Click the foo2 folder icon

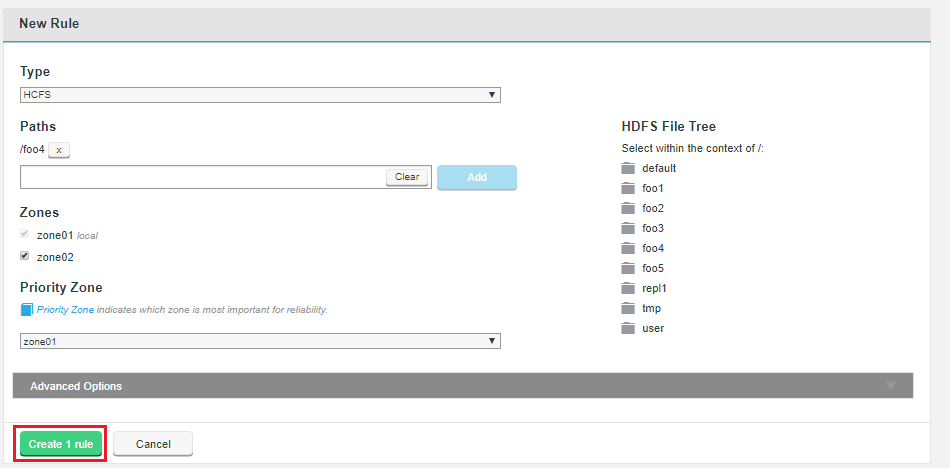pyautogui.click(x=628, y=208)
